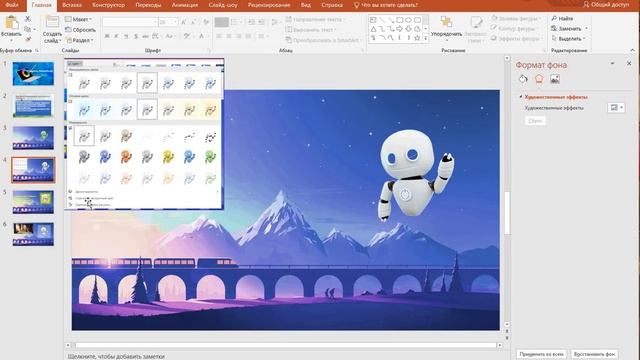Click the slide pane vertical scrollbar thumb
The width and height of the screenshot is (640, 360).
507,213
